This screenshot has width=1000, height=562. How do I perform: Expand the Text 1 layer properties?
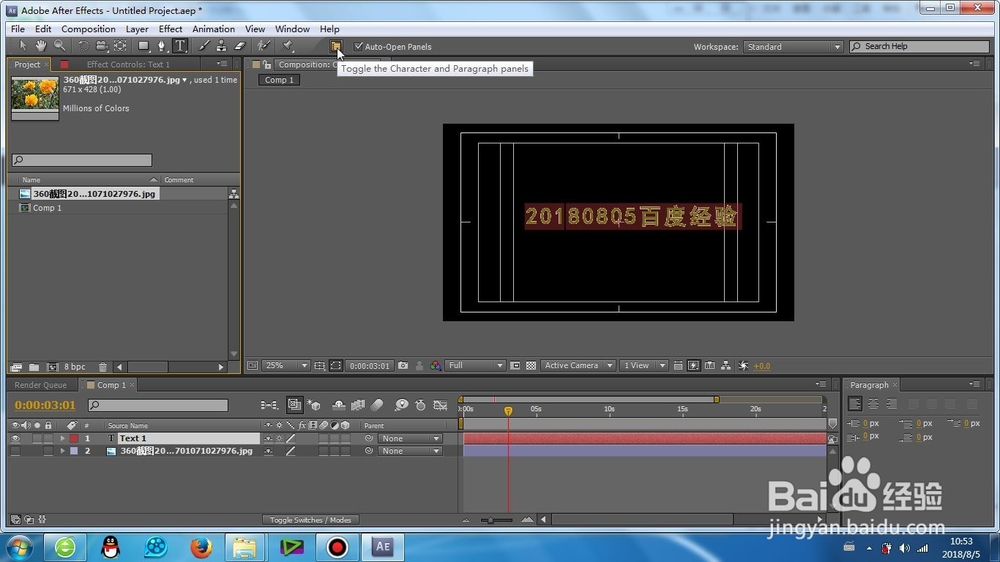point(62,438)
